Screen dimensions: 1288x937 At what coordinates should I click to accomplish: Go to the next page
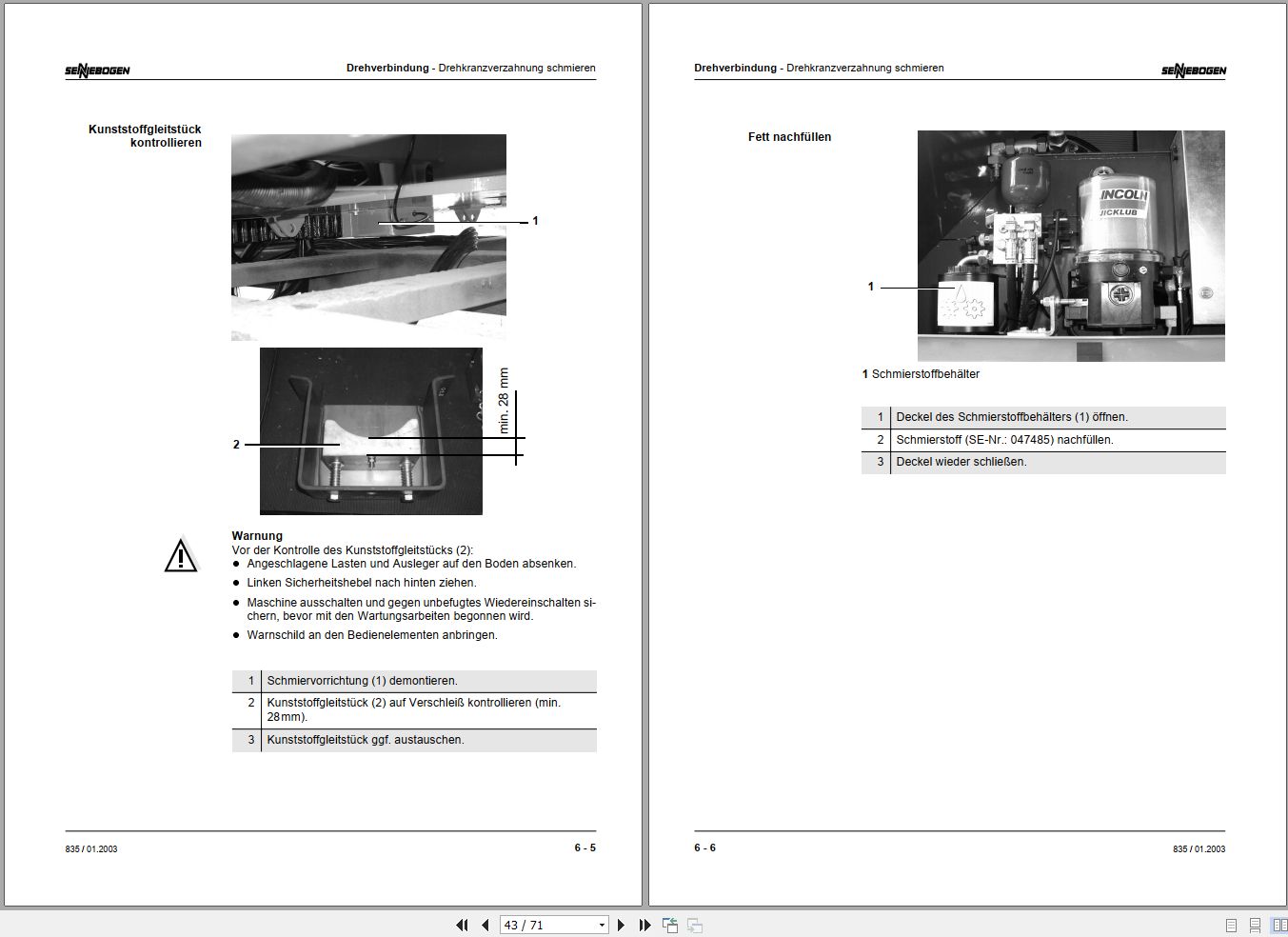[x=621, y=925]
